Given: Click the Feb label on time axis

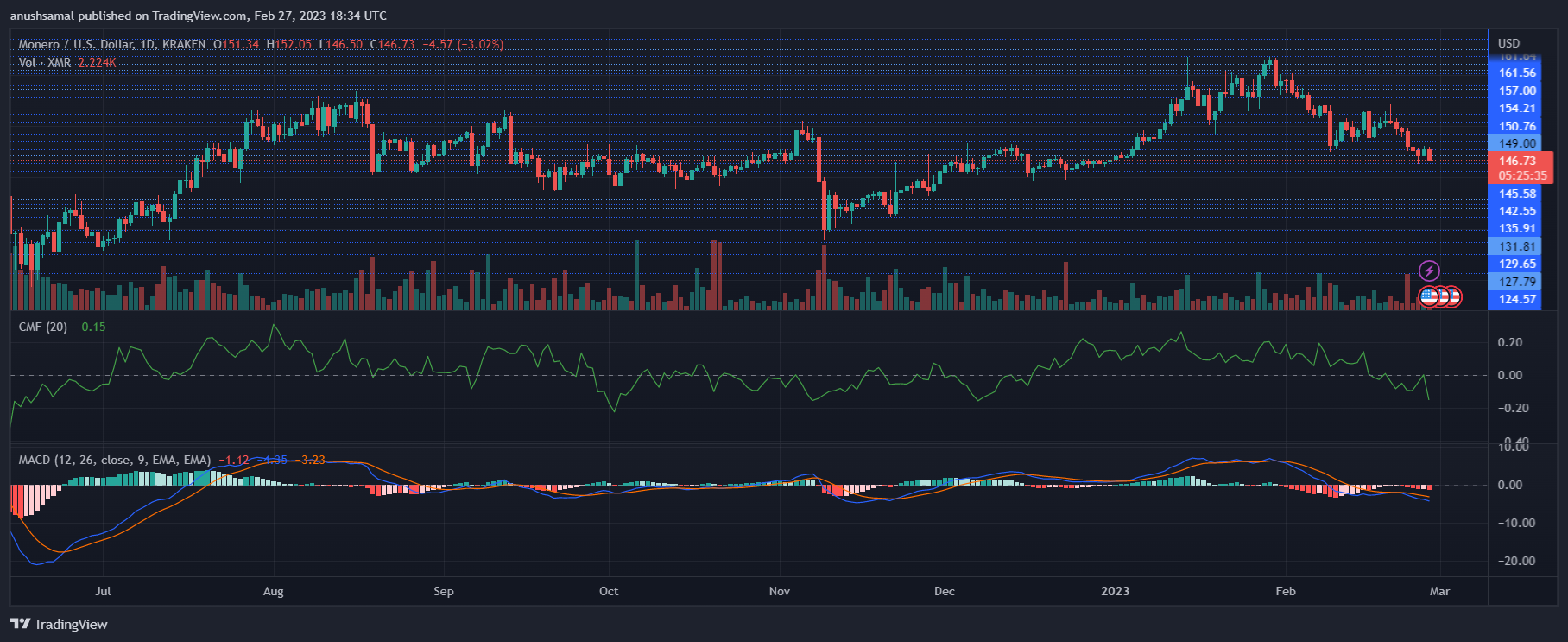Looking at the screenshot, I should pyautogui.click(x=1286, y=591).
